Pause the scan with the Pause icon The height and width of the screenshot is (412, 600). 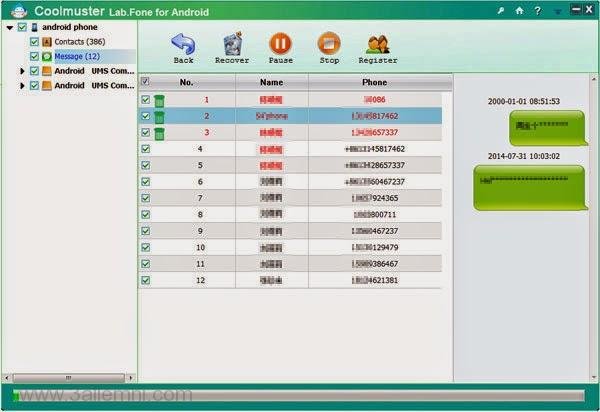coord(281,44)
